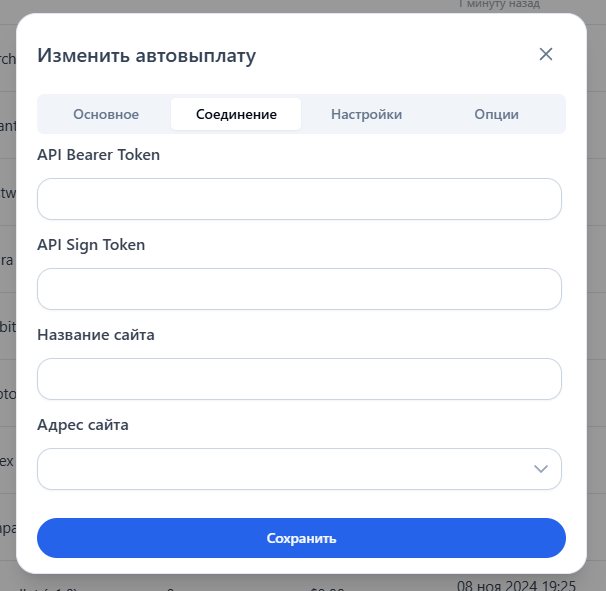
Task: Open the Настройки tab
Action: [x=366, y=114]
